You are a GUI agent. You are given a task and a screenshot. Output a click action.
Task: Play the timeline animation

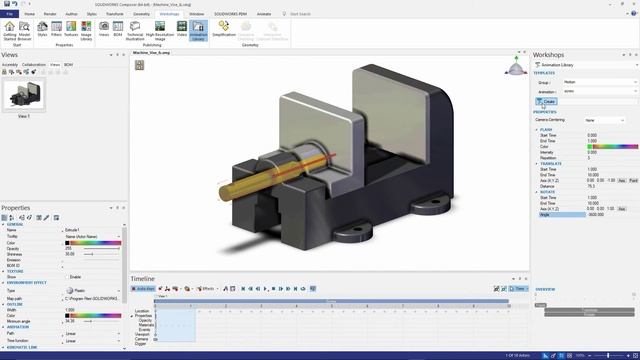click(266, 289)
